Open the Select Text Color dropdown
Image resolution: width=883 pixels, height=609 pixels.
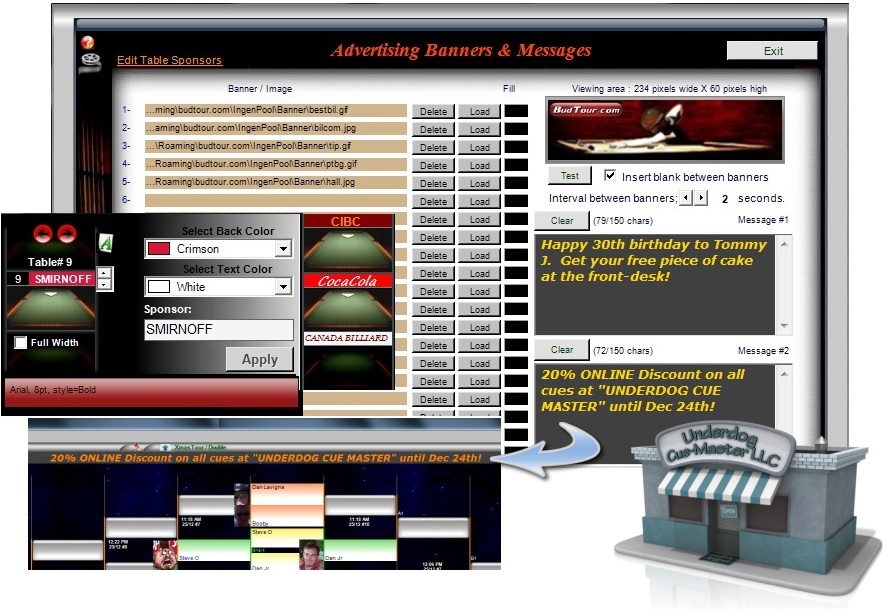point(283,287)
